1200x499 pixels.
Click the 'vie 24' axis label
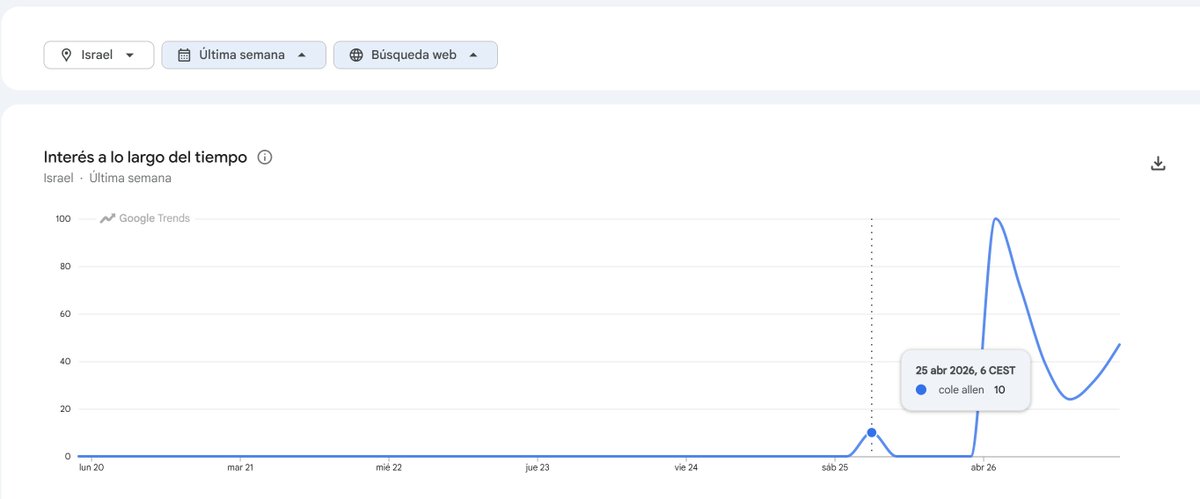coord(686,467)
